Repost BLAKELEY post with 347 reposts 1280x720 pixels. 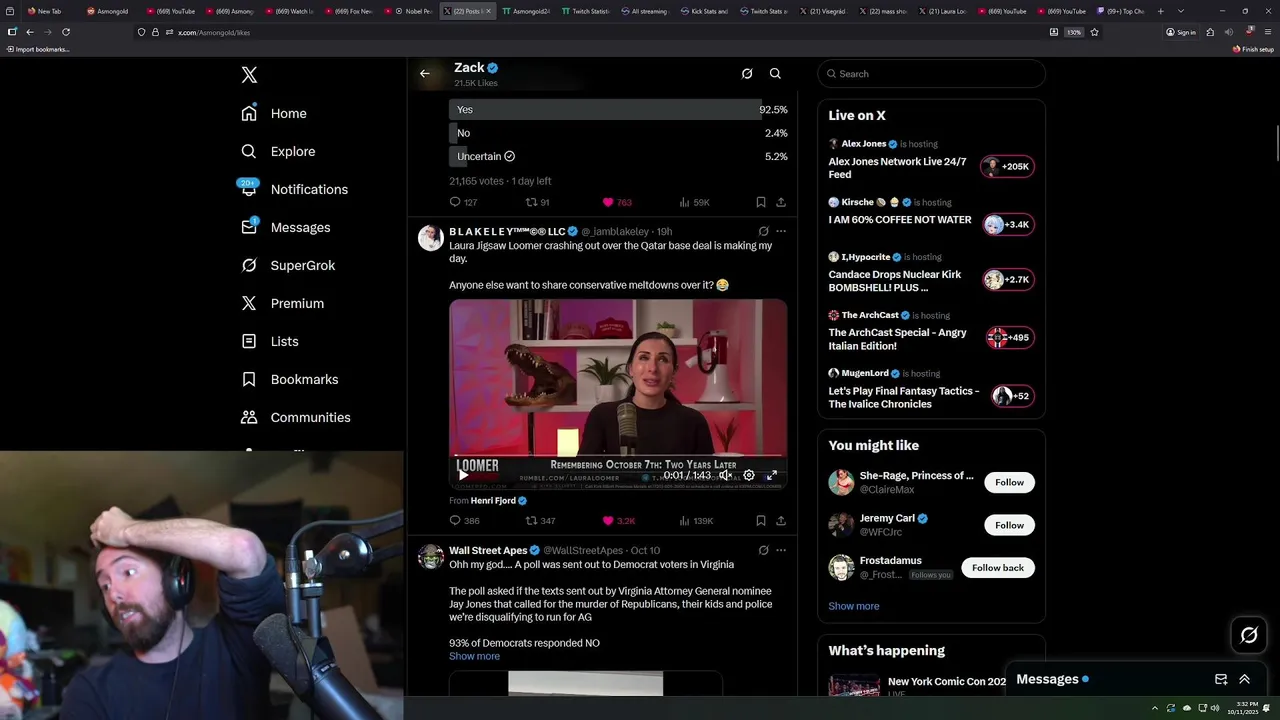click(x=540, y=521)
